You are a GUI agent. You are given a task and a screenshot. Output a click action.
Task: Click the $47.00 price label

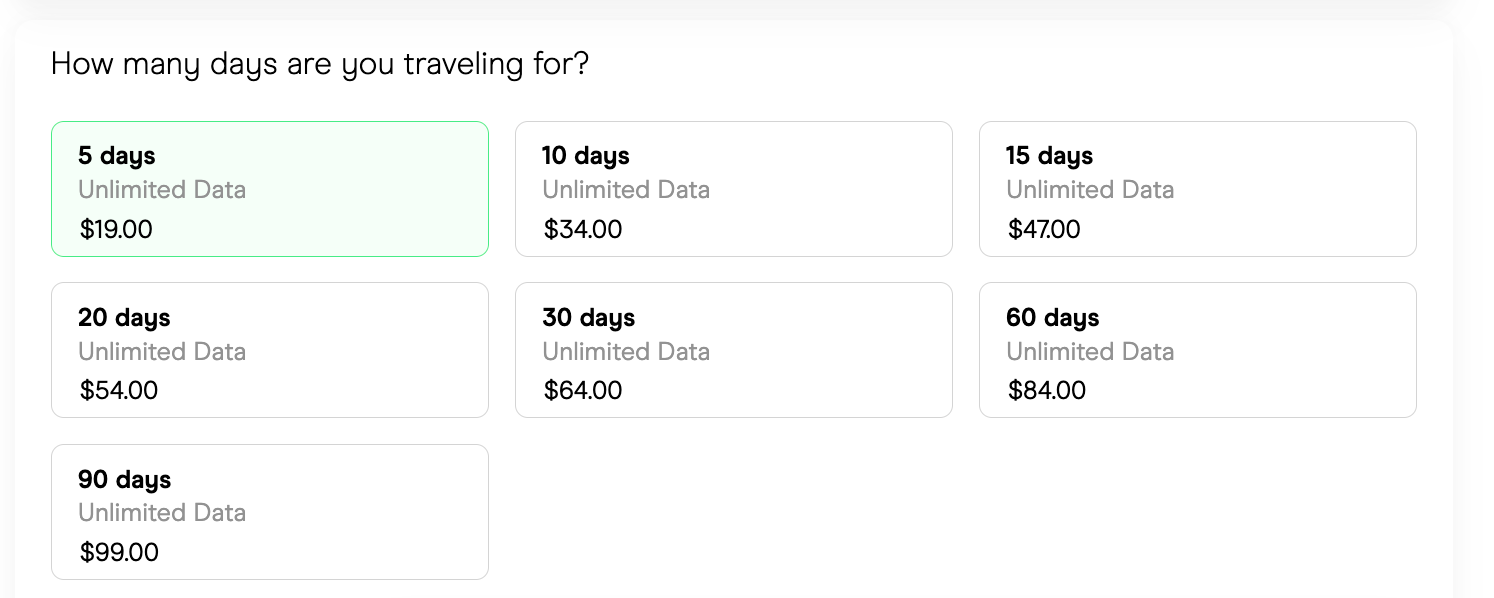coord(1044,229)
